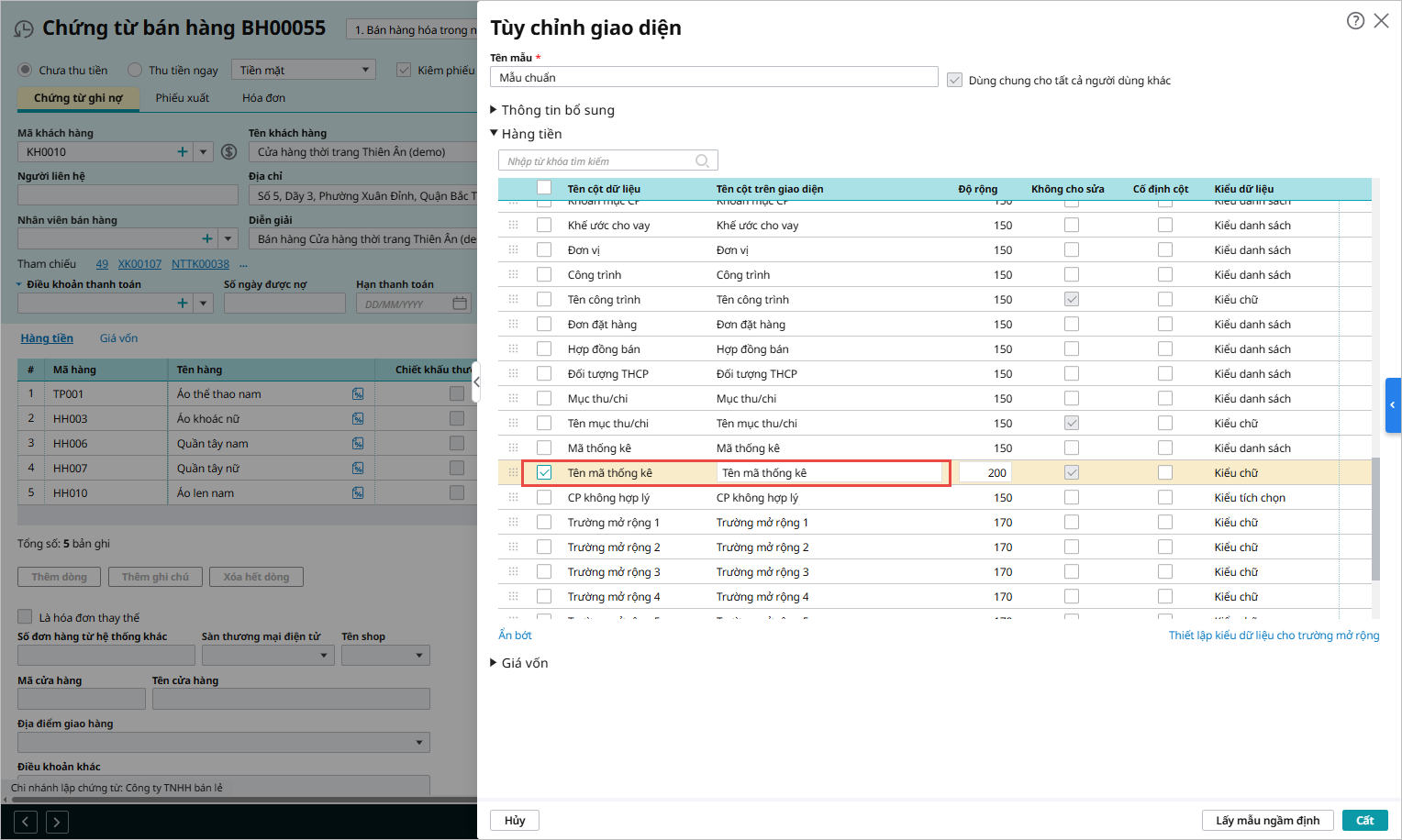Click the search magnifier in keyword box
This screenshot has width=1402, height=840.
click(702, 161)
